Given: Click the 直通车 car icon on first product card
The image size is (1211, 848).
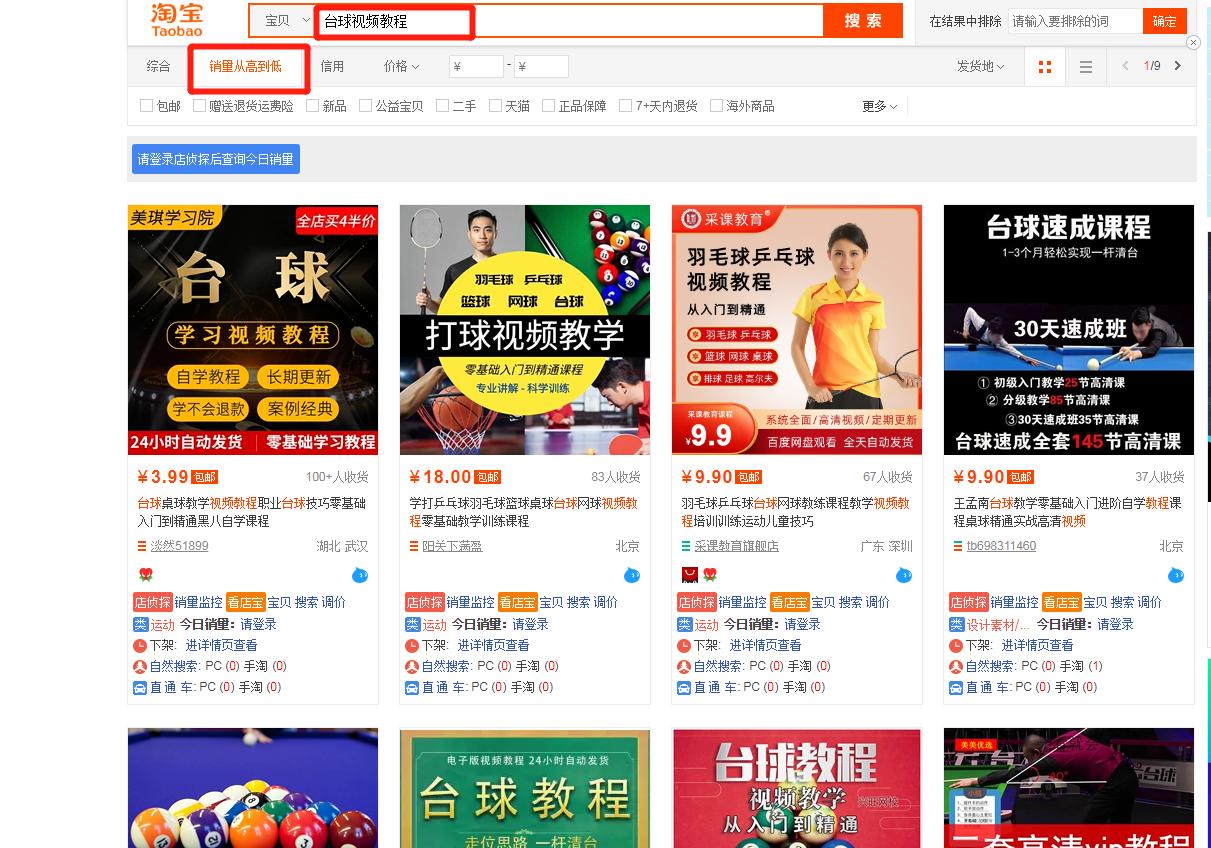Looking at the screenshot, I should coord(140,687).
